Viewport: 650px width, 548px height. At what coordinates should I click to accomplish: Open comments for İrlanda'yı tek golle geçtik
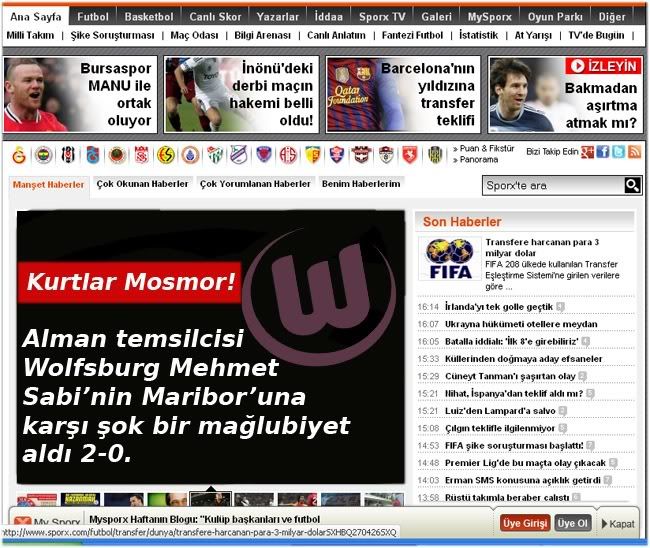tap(560, 307)
